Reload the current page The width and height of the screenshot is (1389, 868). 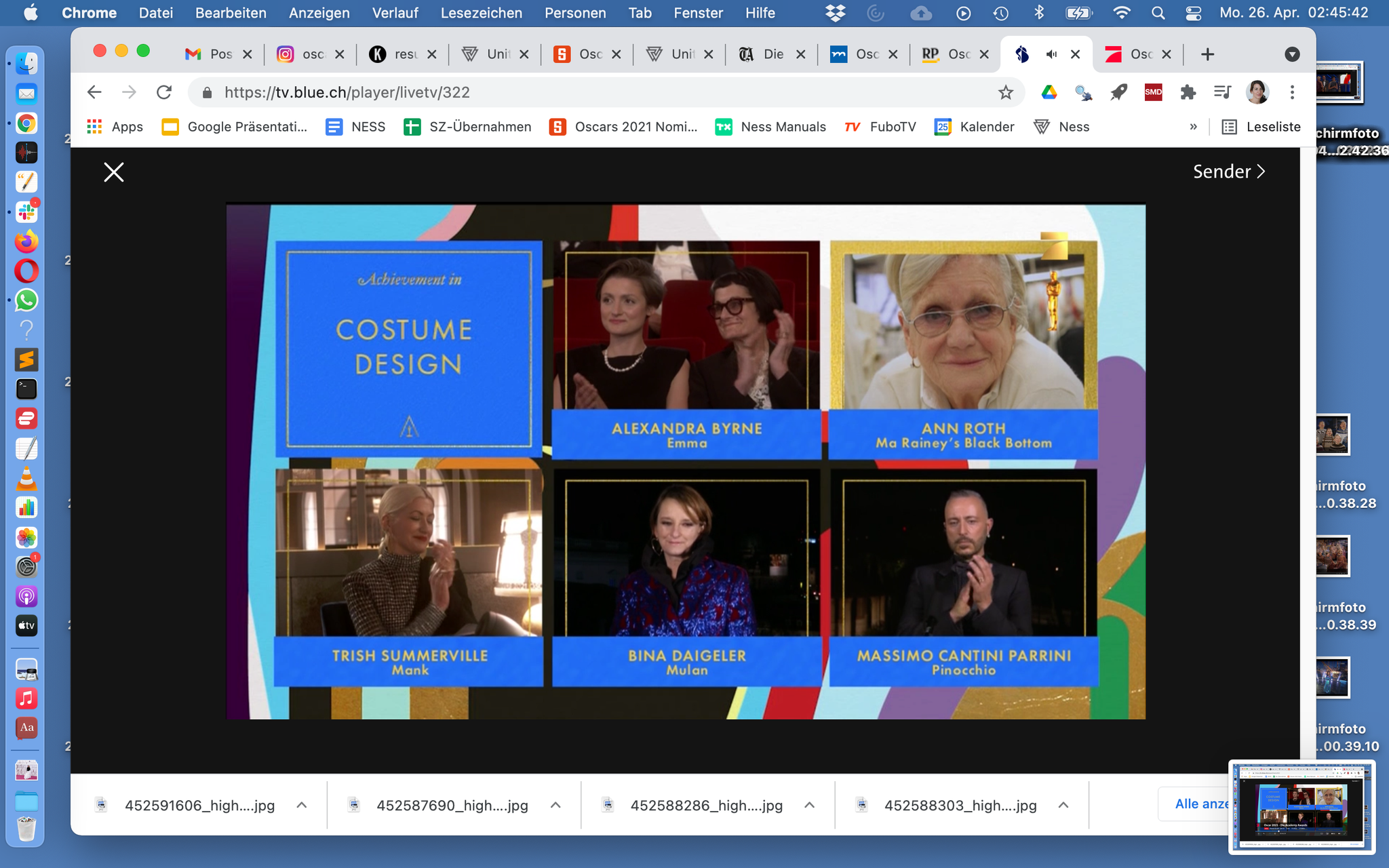pyautogui.click(x=164, y=93)
